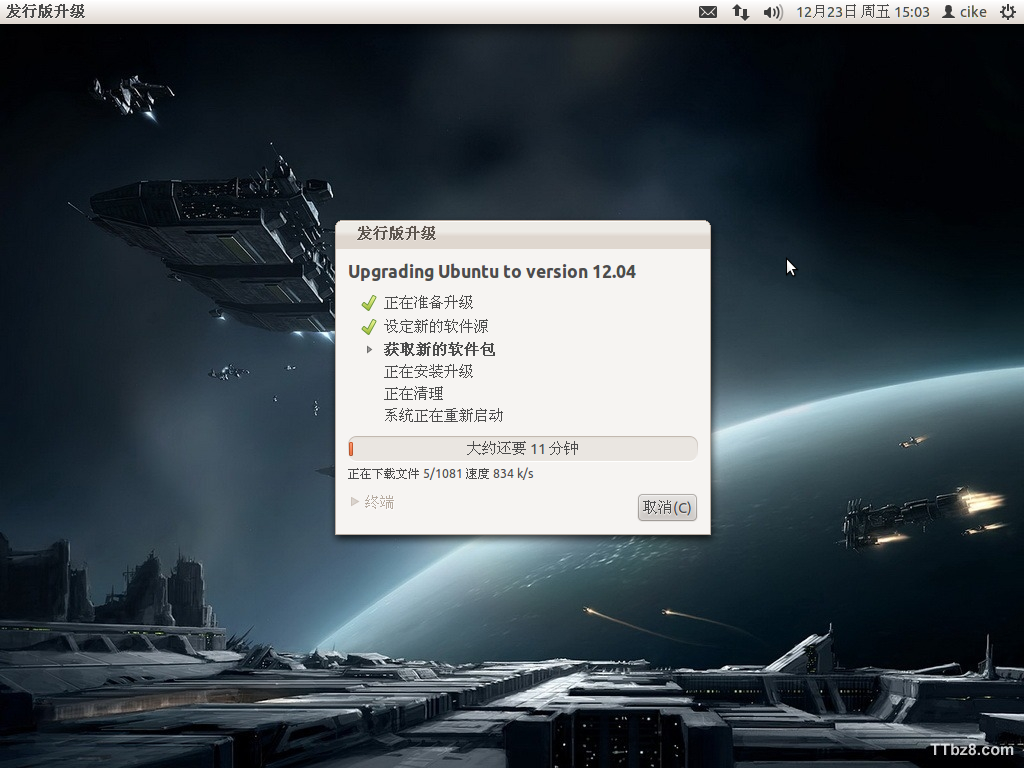Open the sound volume speaker indicator
Screen dimensions: 1024x768
773,12
